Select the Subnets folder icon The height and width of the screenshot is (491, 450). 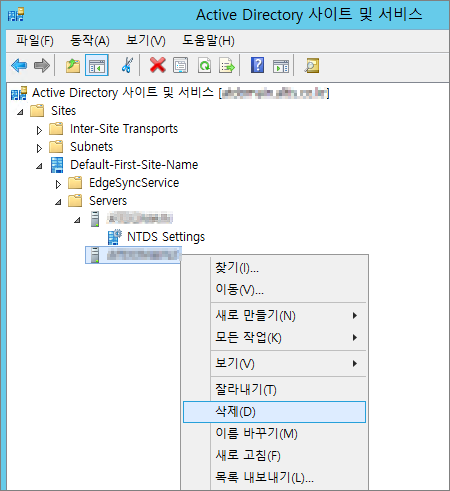point(56,147)
